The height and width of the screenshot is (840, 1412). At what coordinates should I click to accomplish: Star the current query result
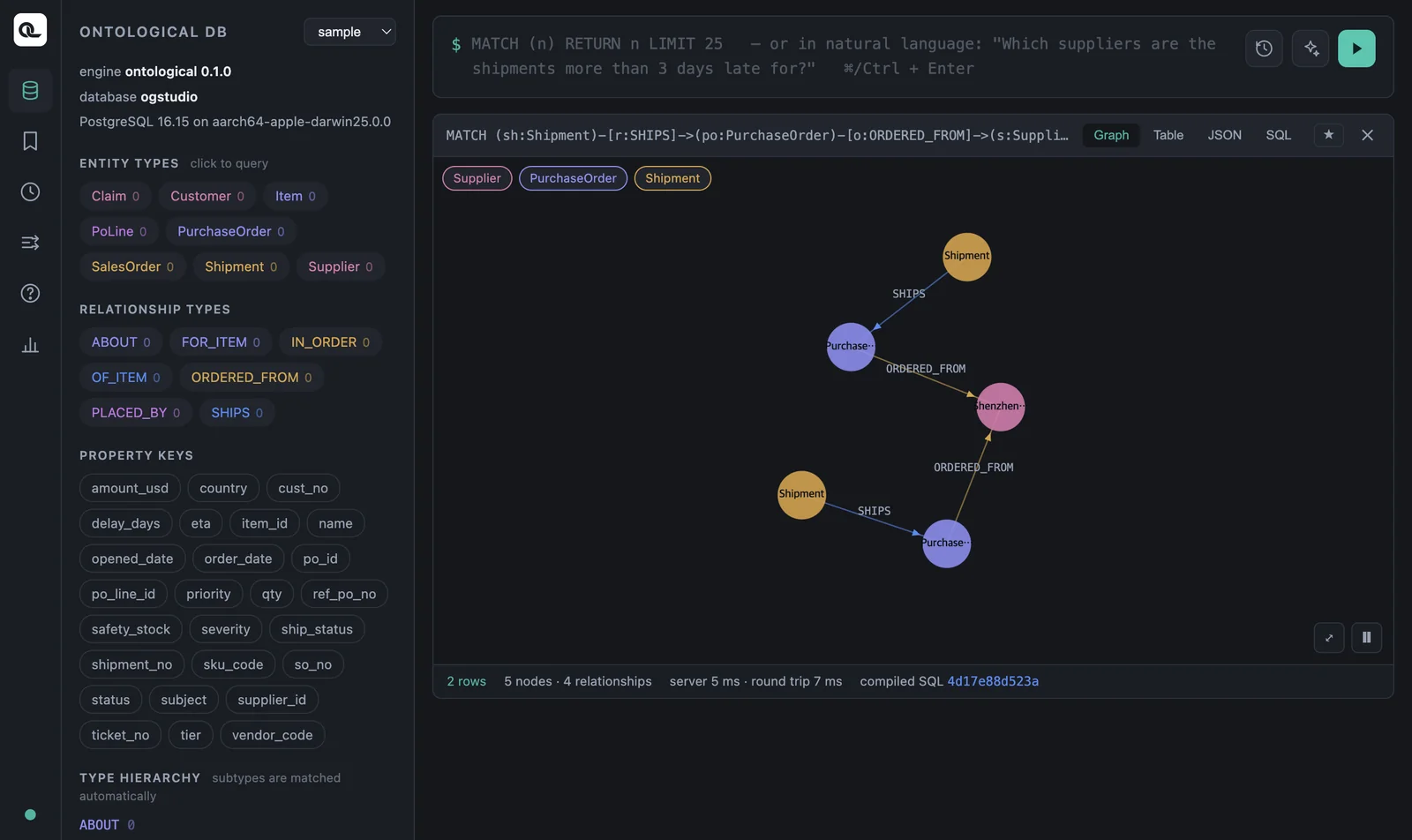[1328, 135]
